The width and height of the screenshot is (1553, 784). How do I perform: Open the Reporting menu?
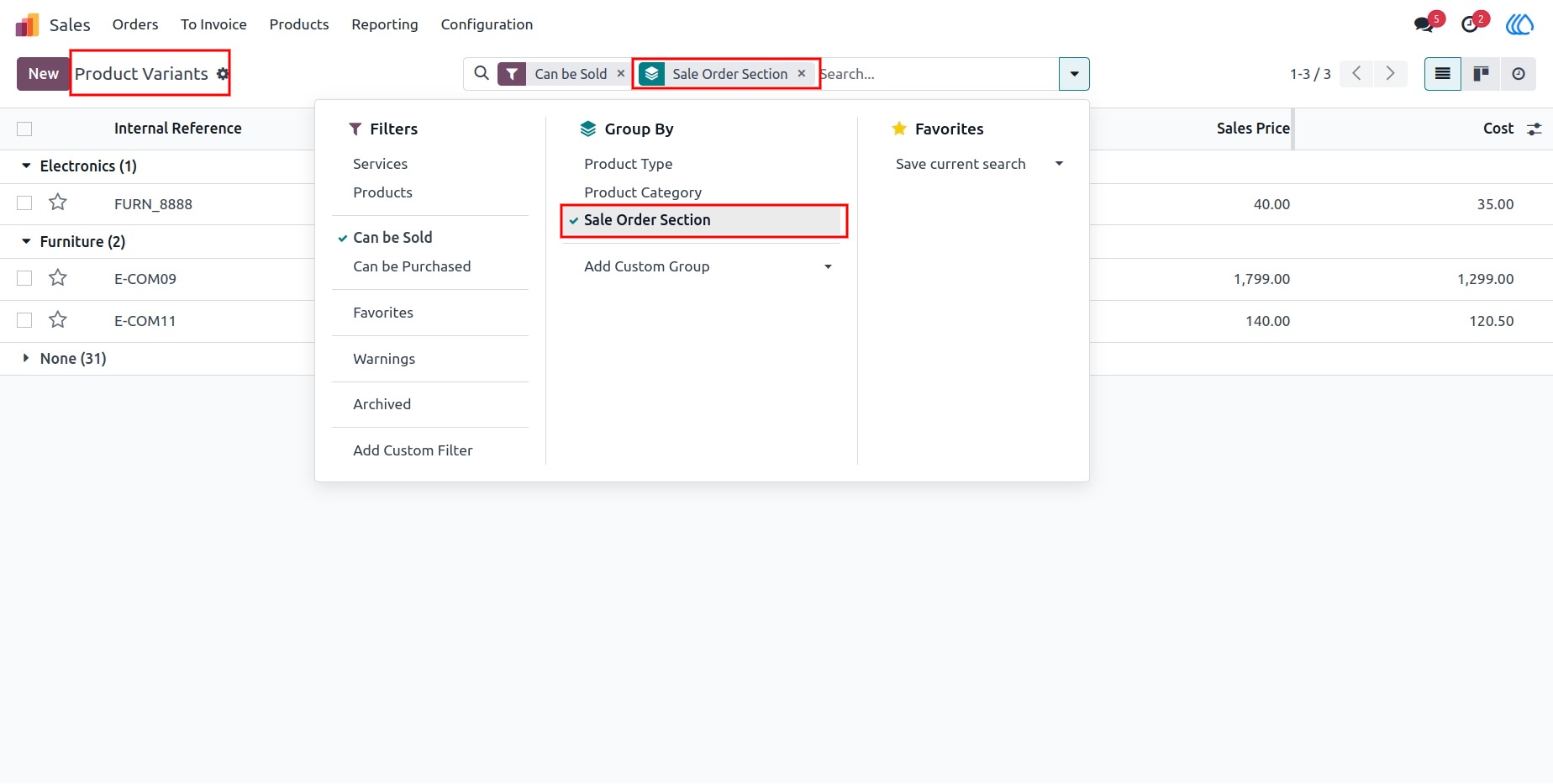click(x=385, y=24)
